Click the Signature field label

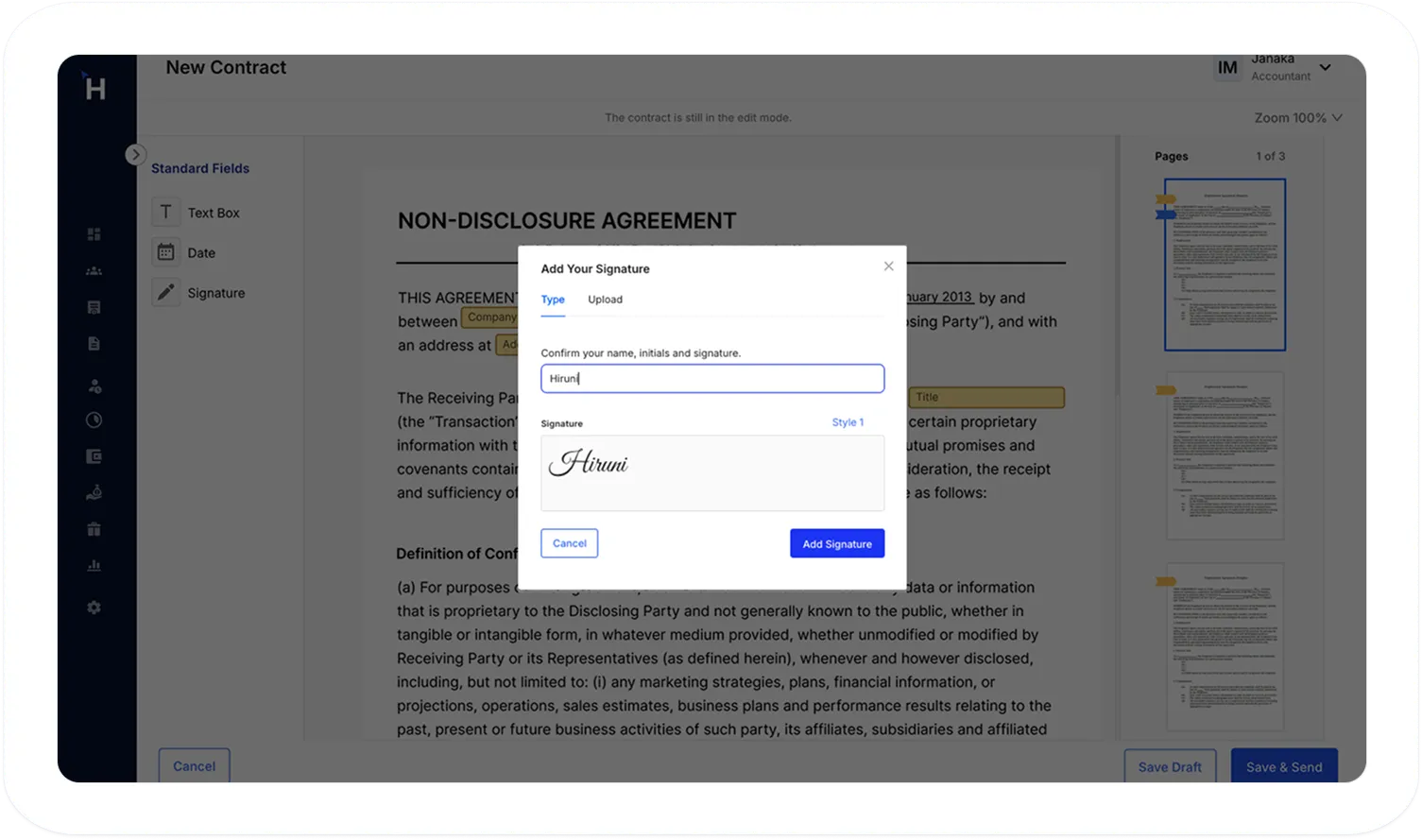216,293
